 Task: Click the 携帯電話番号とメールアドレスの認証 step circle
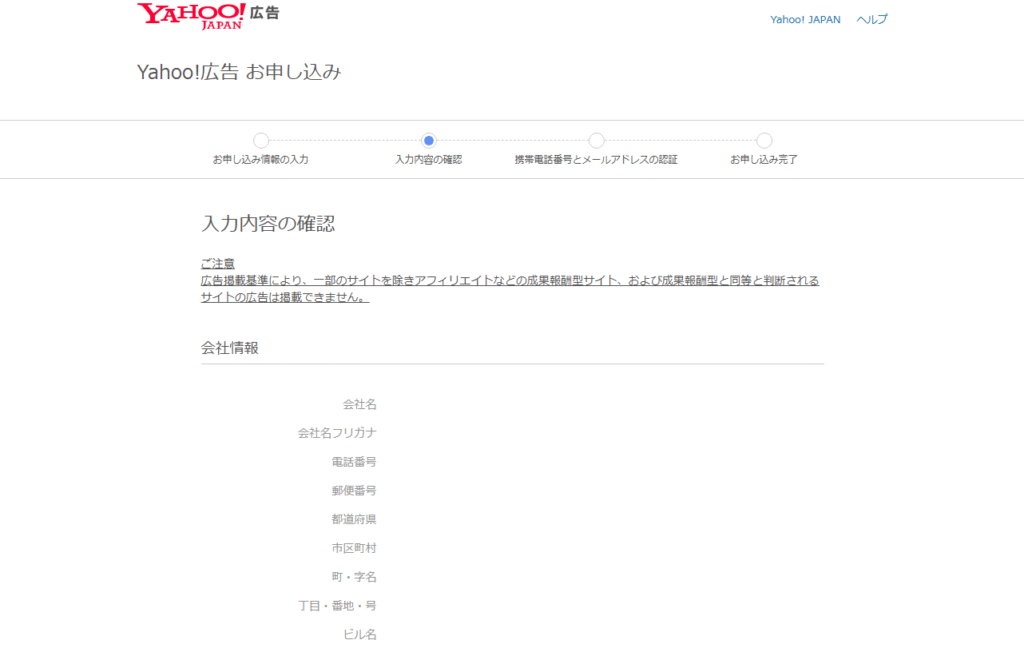click(x=597, y=141)
